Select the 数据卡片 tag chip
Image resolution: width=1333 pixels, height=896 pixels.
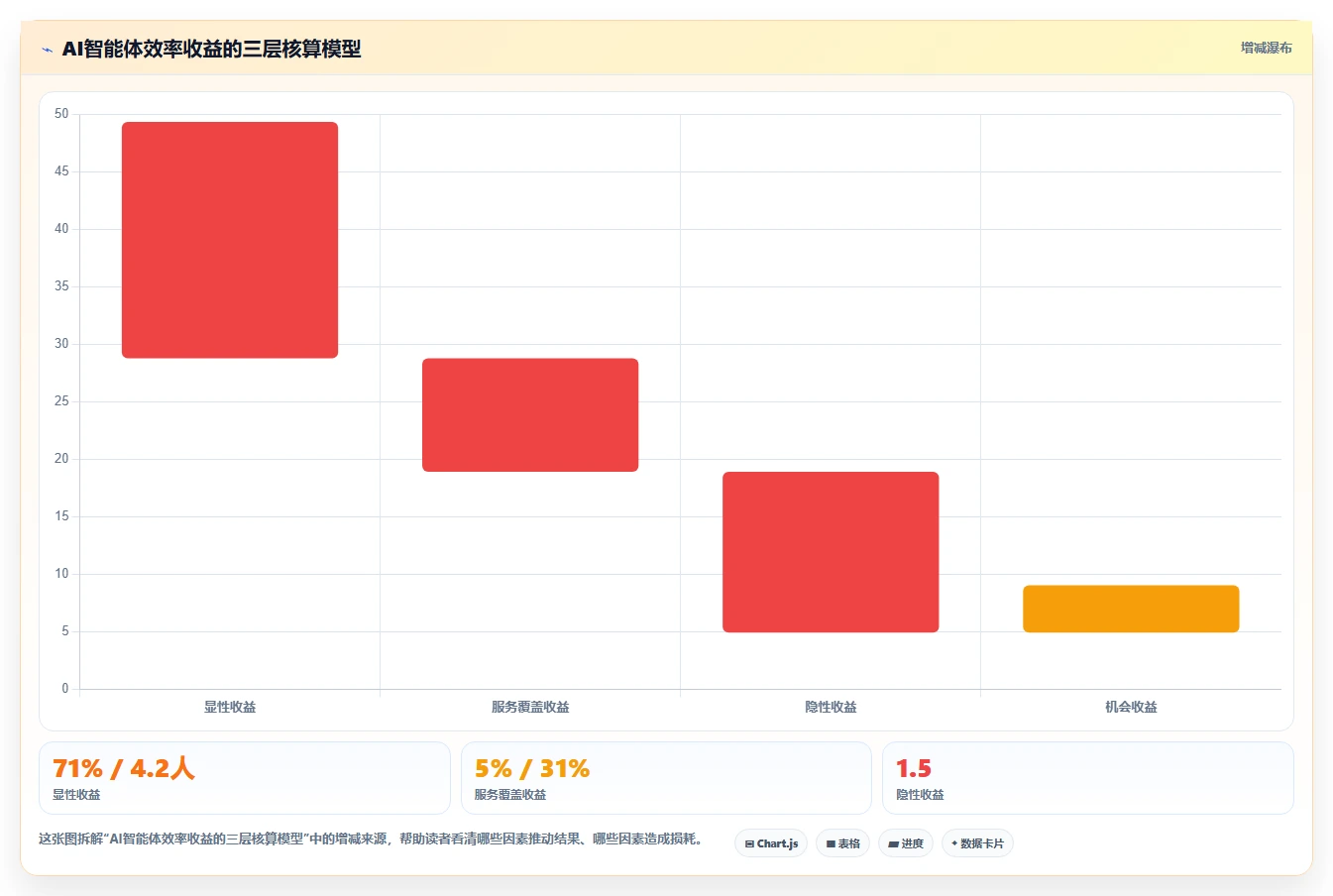coord(977,843)
